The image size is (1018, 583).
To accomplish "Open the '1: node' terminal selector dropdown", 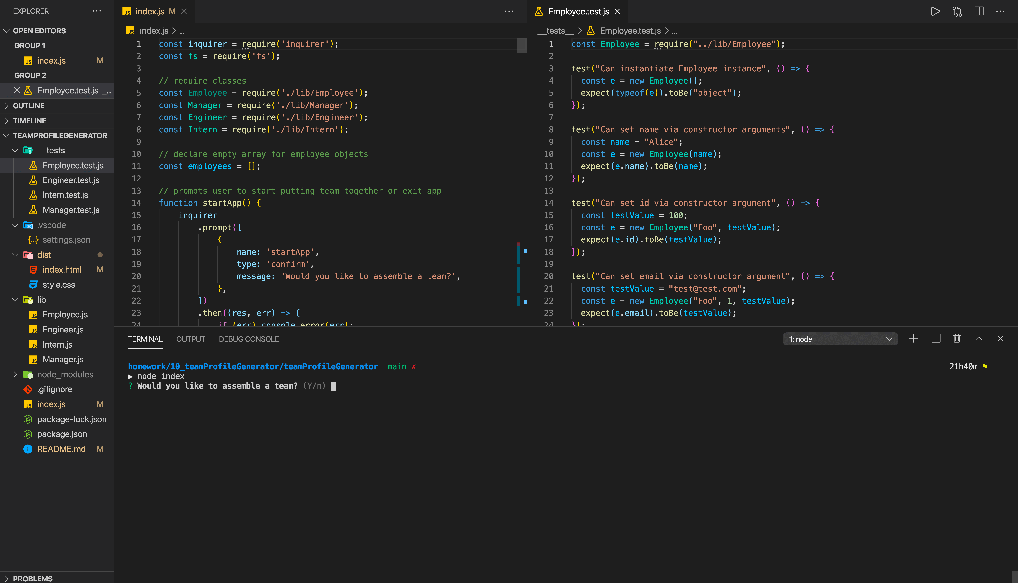I will pos(840,338).
